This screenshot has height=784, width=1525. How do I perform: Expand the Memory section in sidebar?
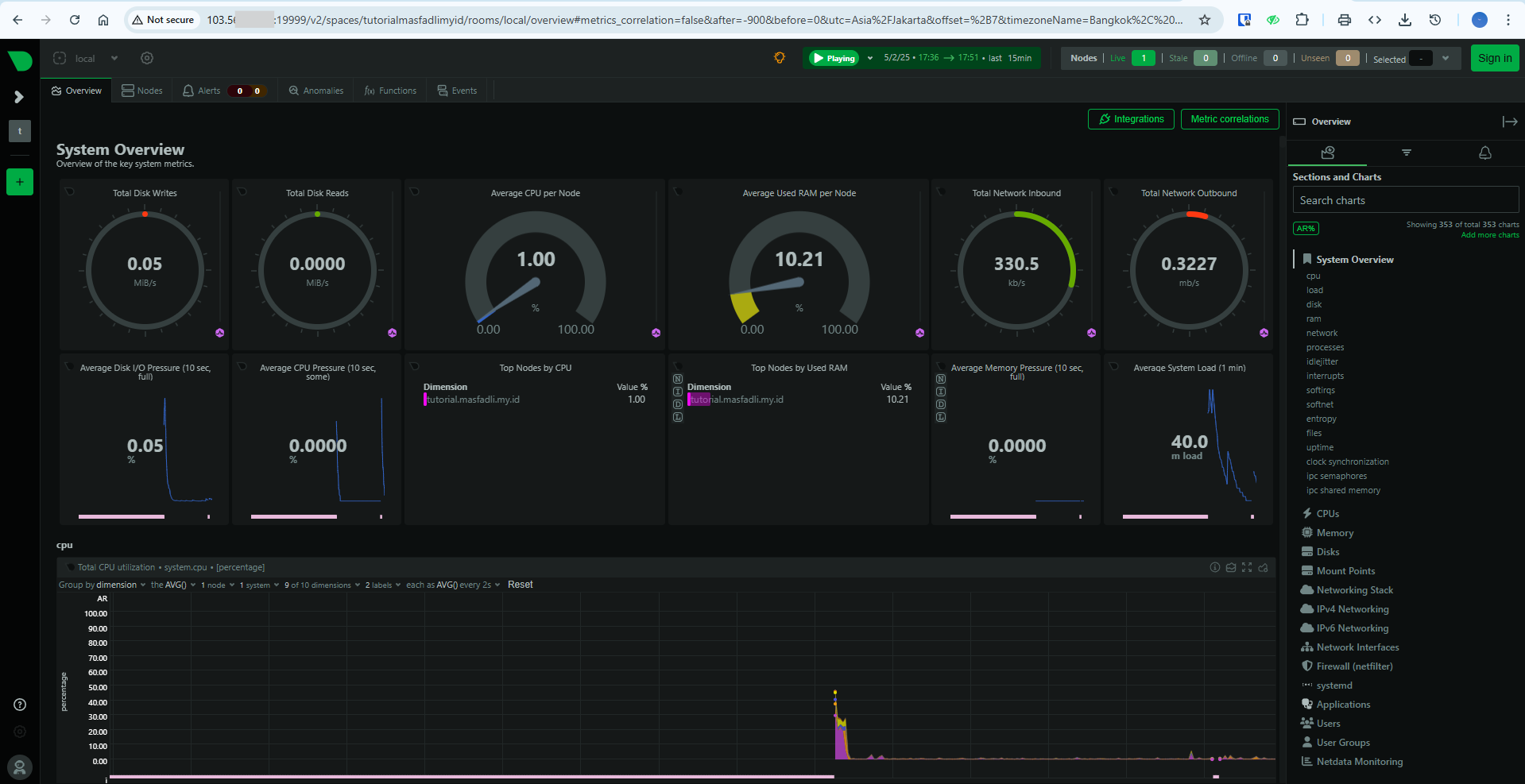click(1327, 533)
